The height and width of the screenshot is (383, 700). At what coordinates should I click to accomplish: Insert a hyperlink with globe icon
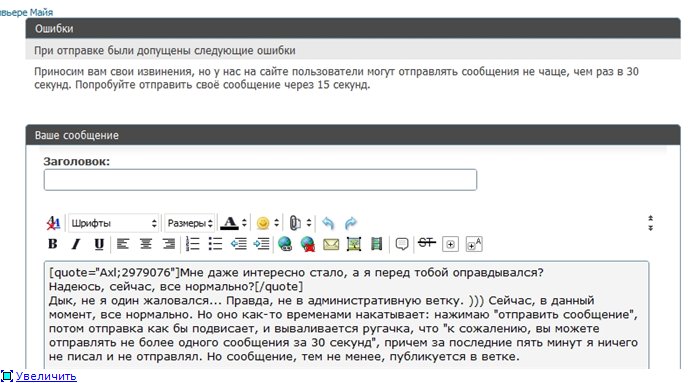pyautogui.click(x=285, y=244)
